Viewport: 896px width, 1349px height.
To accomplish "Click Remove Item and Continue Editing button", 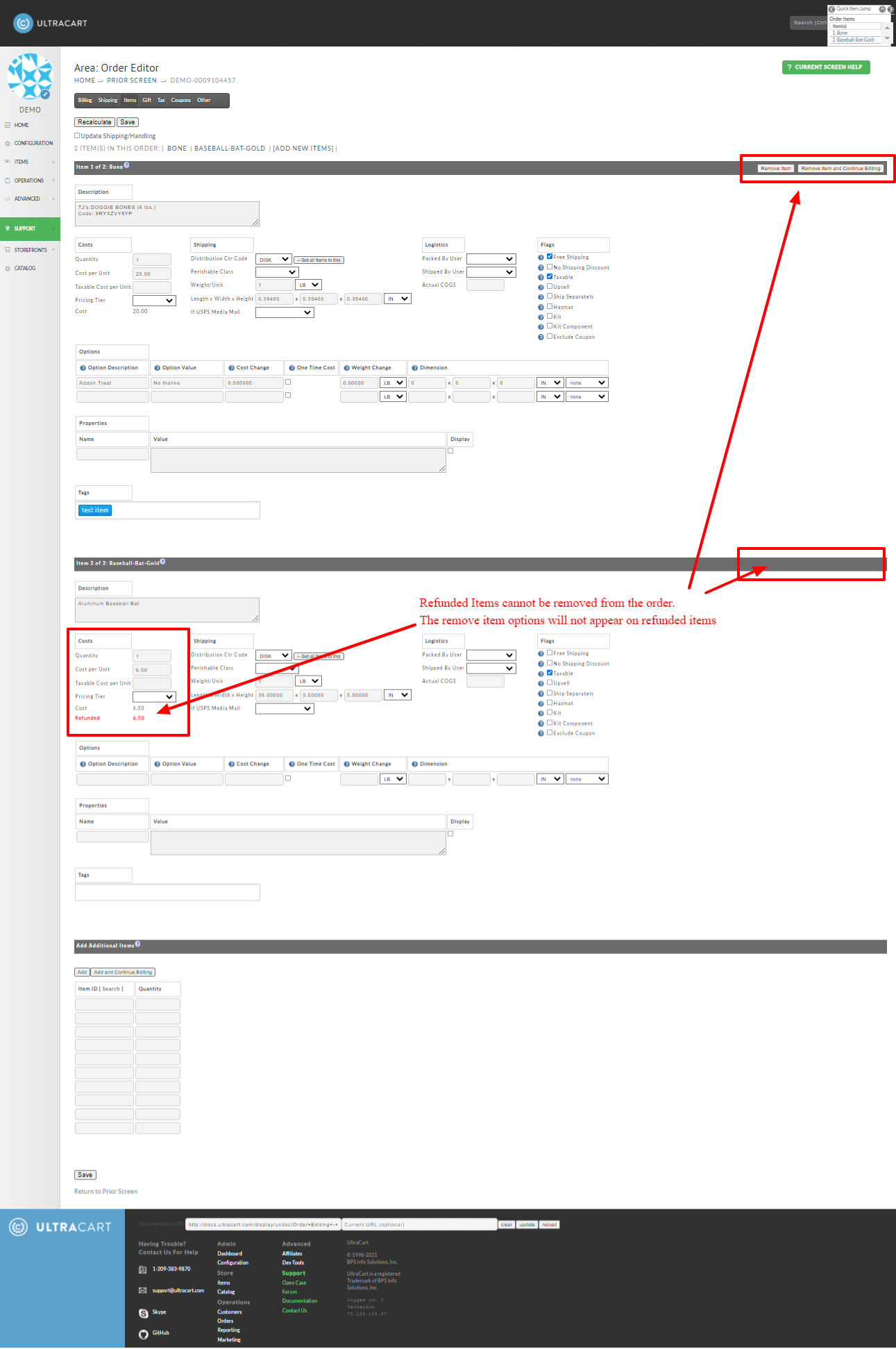I will pyautogui.click(x=840, y=169).
